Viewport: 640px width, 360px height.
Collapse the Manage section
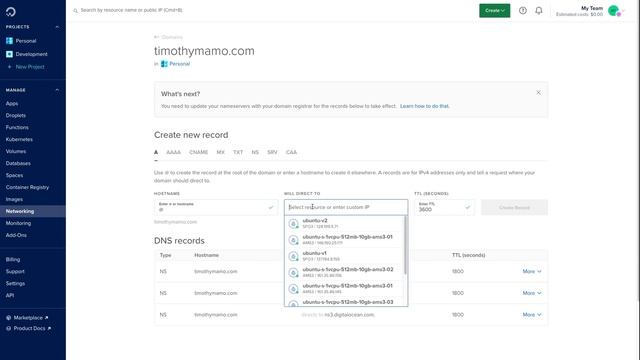57,90
